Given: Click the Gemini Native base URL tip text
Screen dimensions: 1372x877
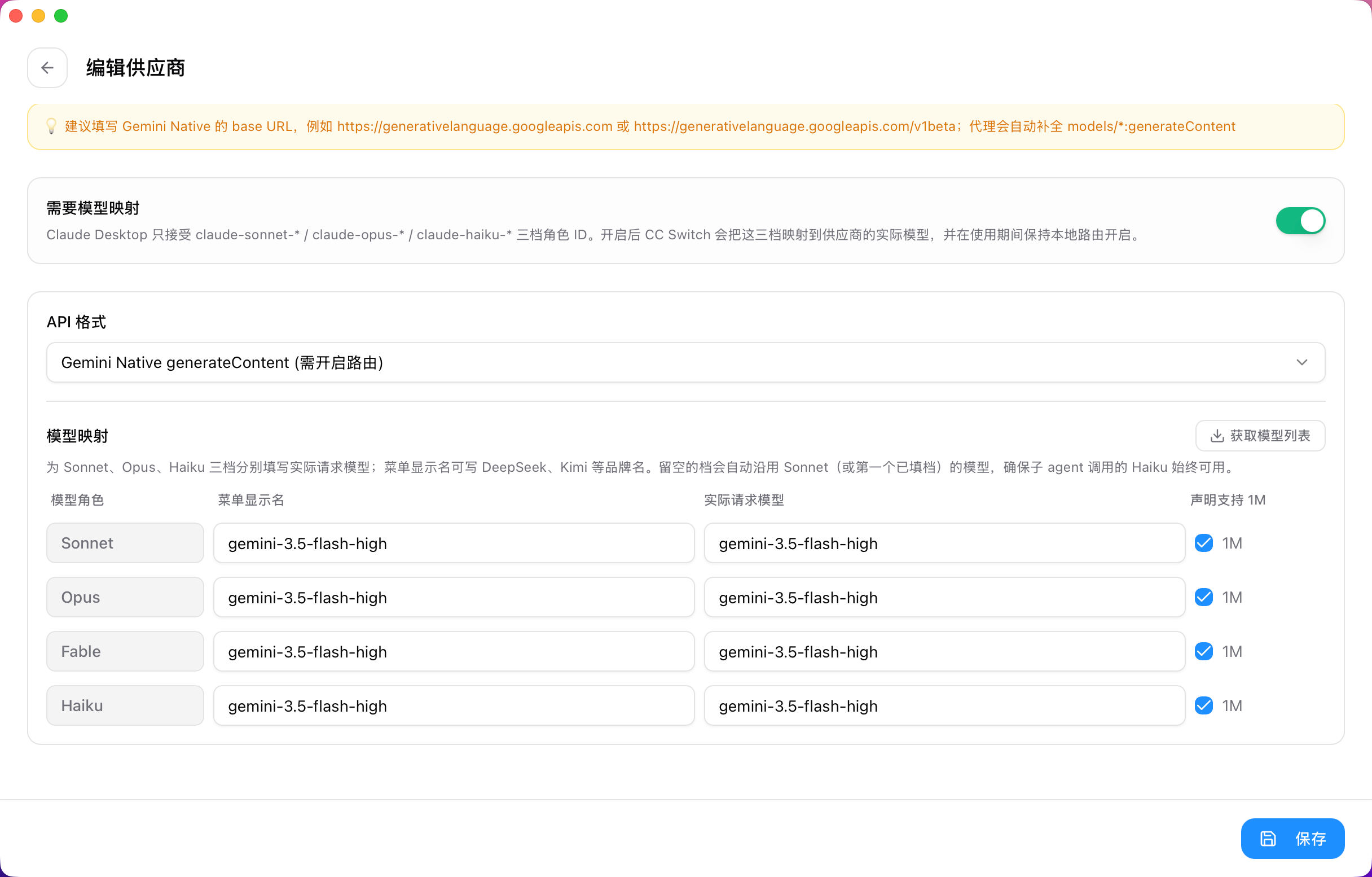Looking at the screenshot, I should coord(649,126).
